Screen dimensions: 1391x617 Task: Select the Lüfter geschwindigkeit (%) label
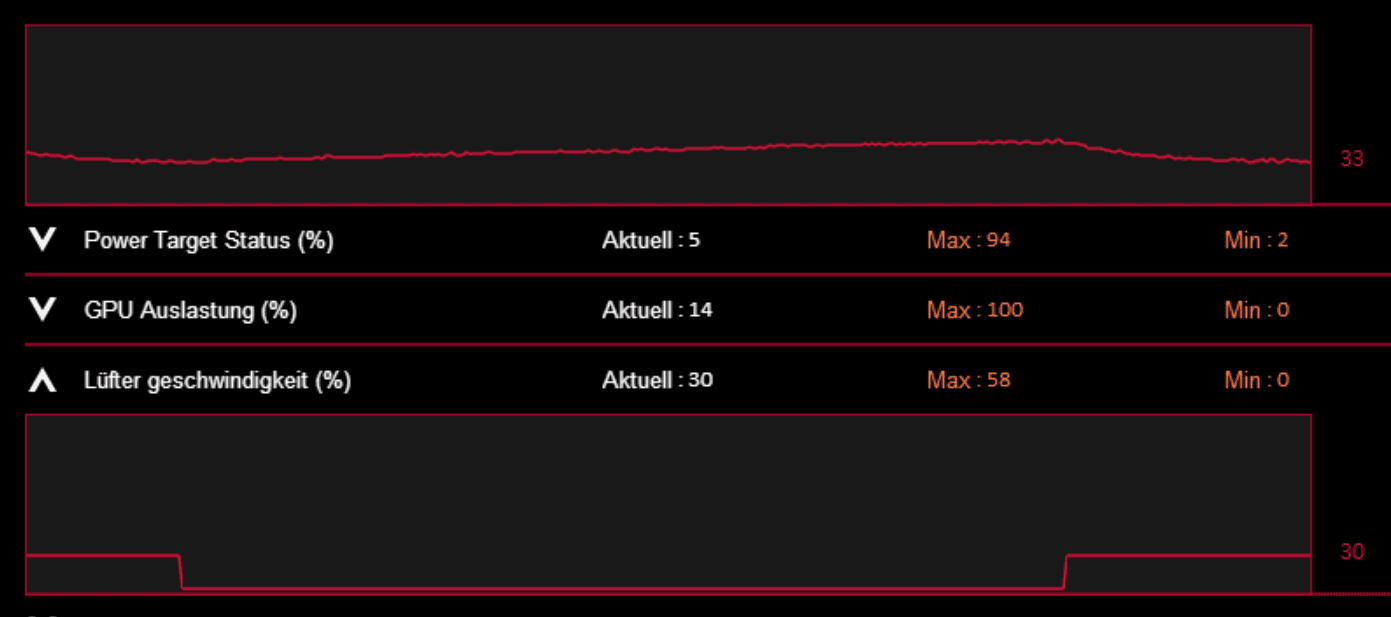pyautogui.click(x=217, y=381)
